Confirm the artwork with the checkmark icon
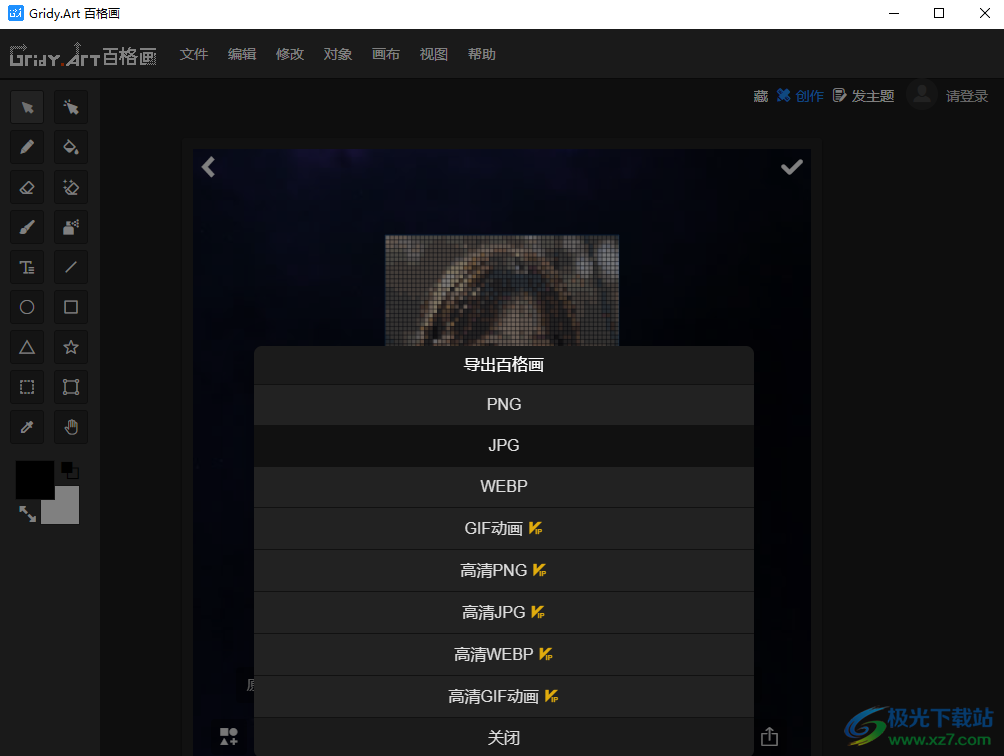Screen dimensions: 1004x756 [x=791, y=167]
